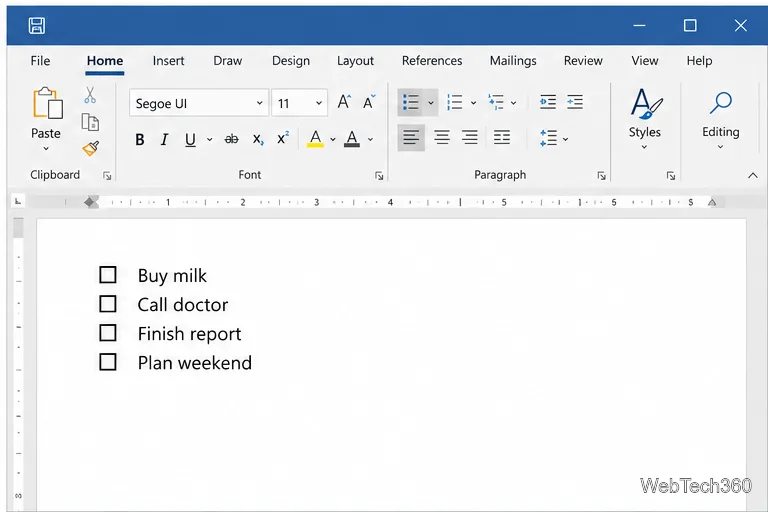
Task: Check the Plan weekend checkbox
Action: click(108, 362)
